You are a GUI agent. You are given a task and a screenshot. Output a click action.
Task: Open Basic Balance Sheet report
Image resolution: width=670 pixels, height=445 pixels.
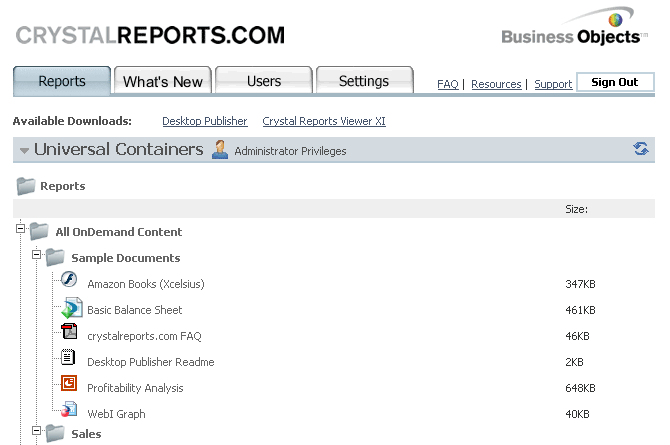tap(135, 310)
